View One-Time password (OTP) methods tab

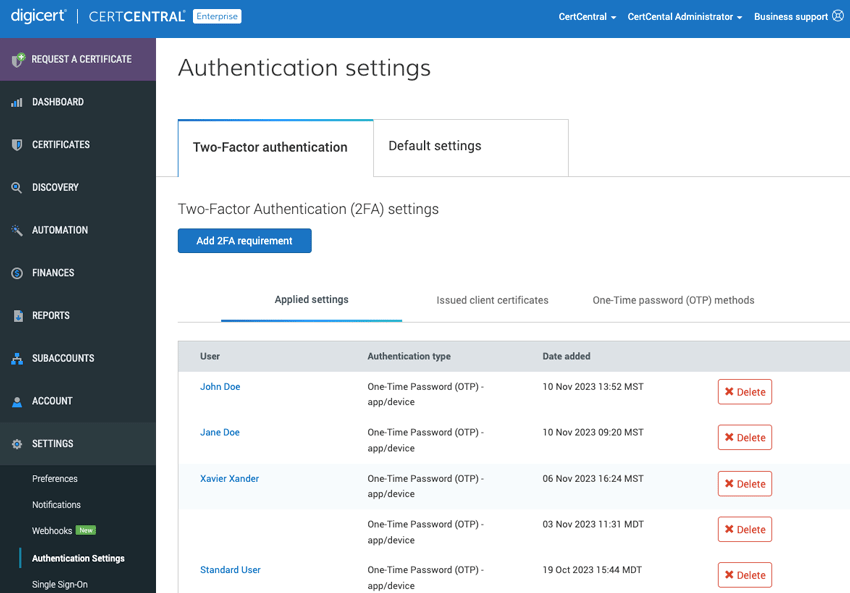[673, 299]
